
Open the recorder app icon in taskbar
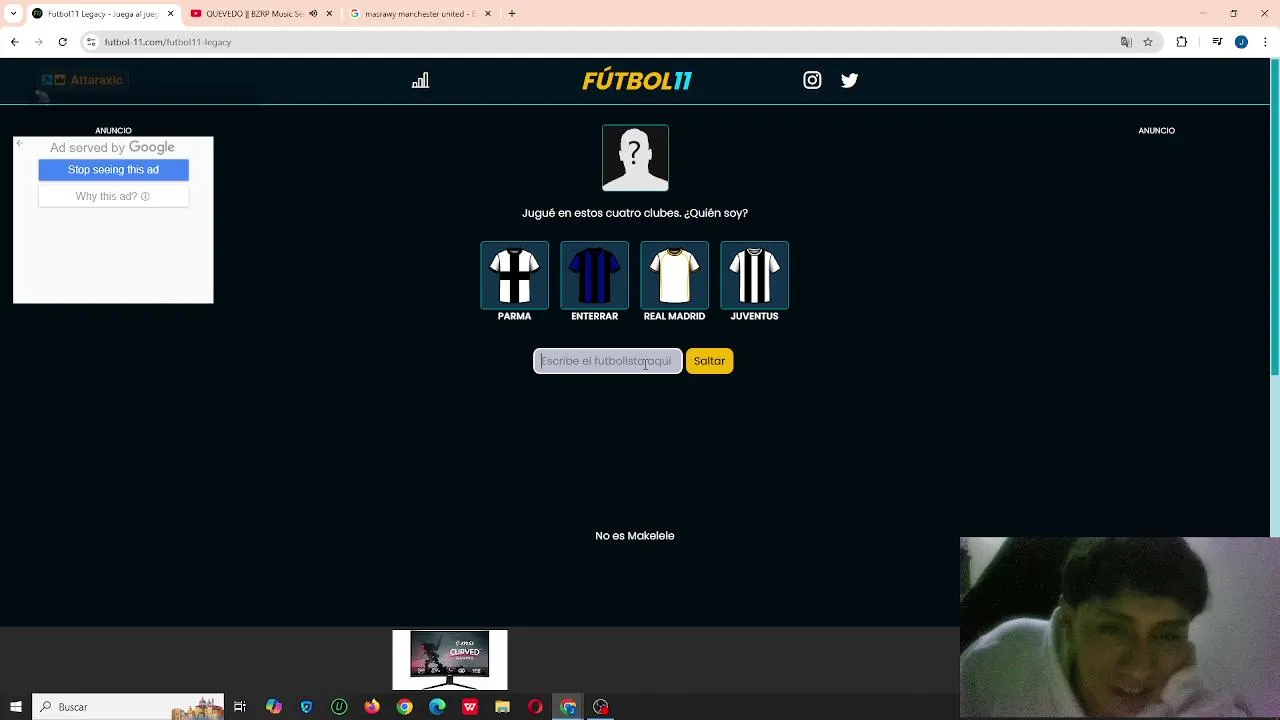tap(601, 707)
